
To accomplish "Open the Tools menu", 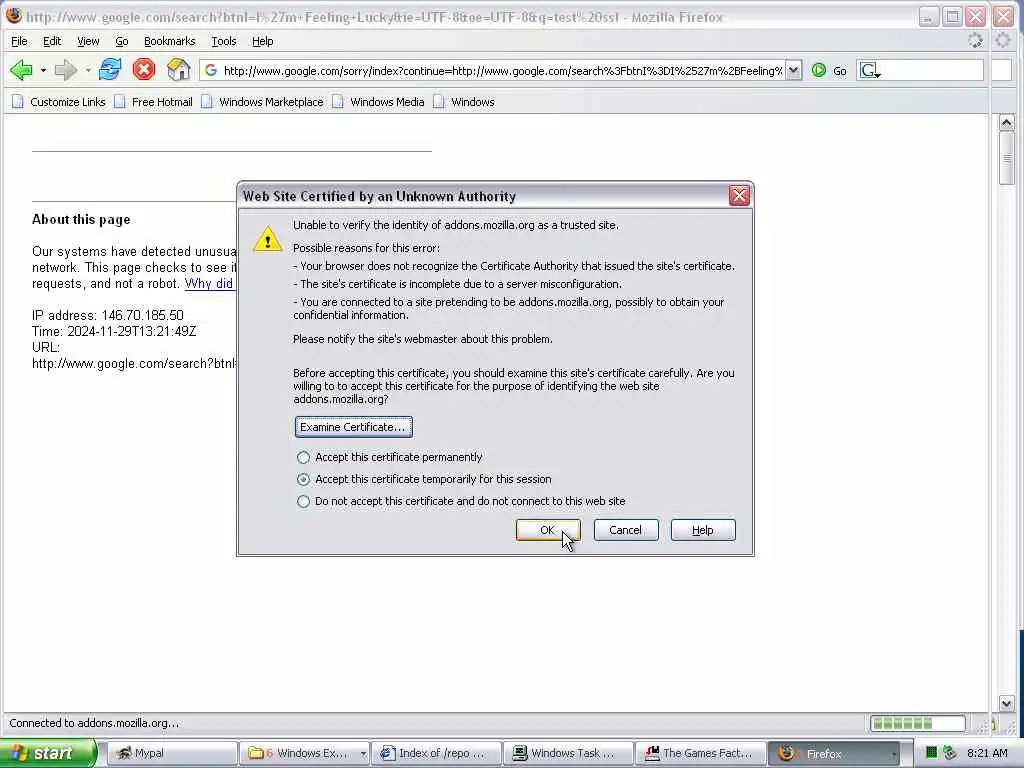I will pos(223,41).
